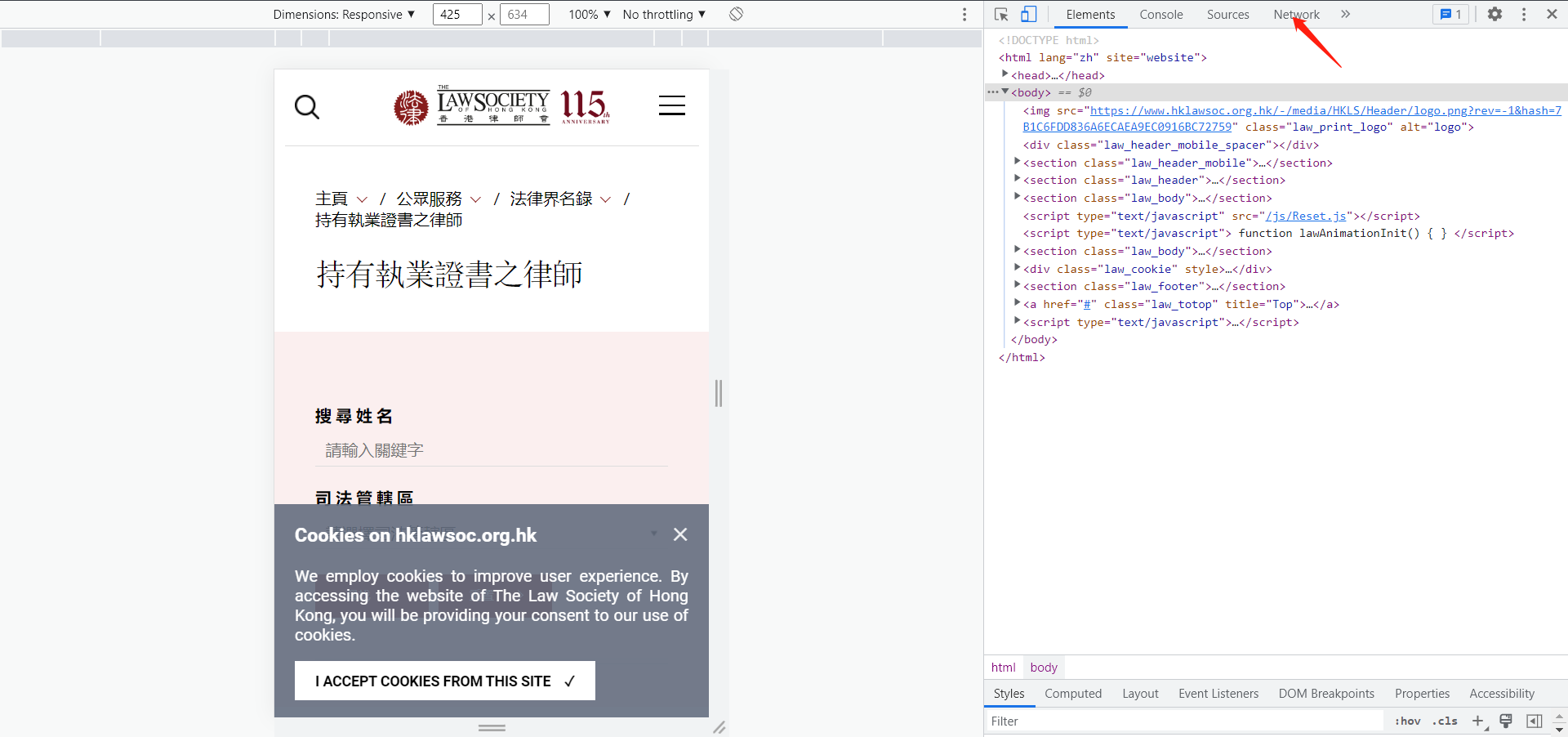Open the Properties pane tab
1568x737 pixels.
1422,694
